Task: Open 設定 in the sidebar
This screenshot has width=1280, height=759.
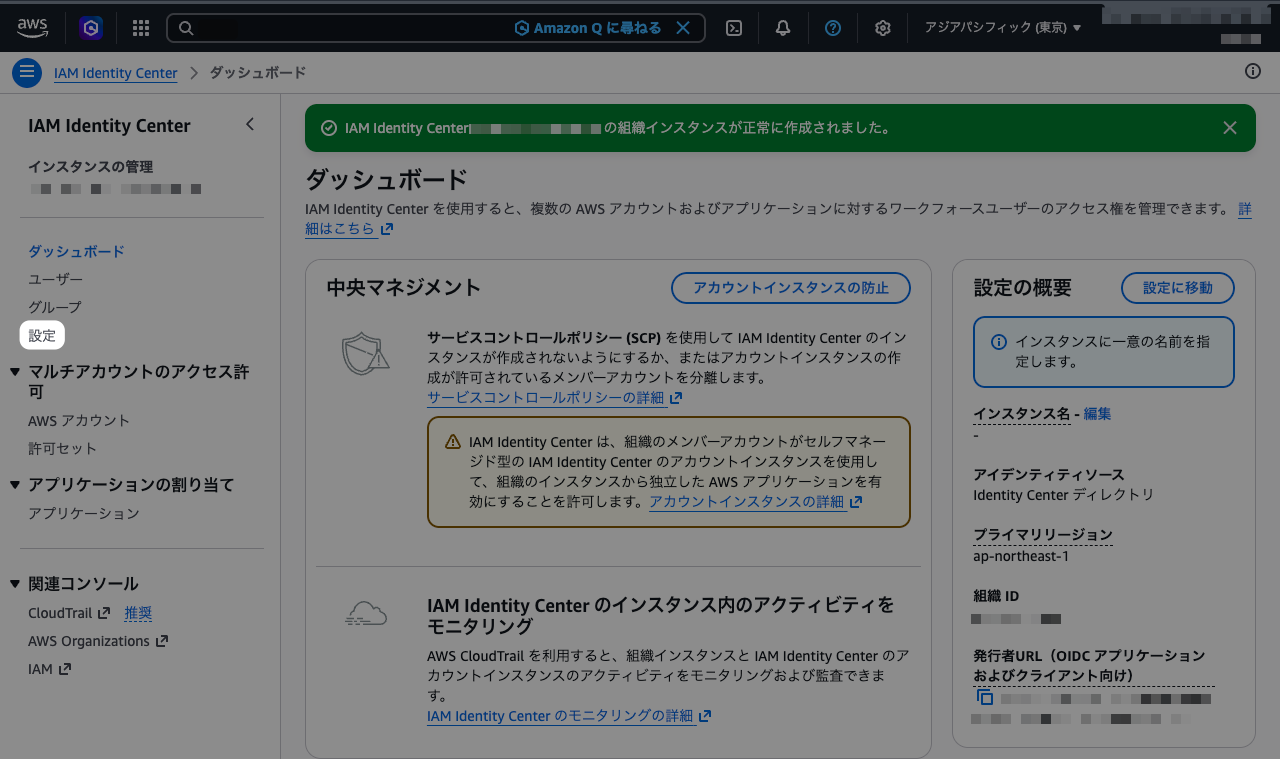Action: pos(42,335)
